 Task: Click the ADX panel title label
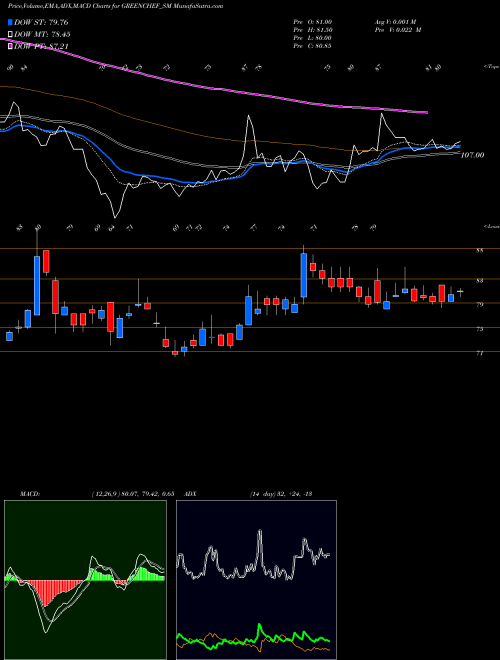pyautogui.click(x=190, y=494)
